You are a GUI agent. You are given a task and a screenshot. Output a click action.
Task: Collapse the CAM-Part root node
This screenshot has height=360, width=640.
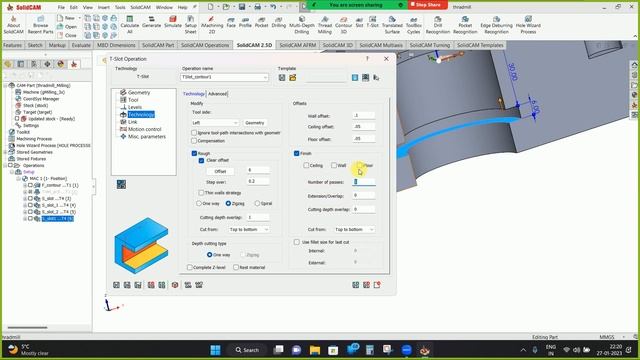[x=6, y=86]
